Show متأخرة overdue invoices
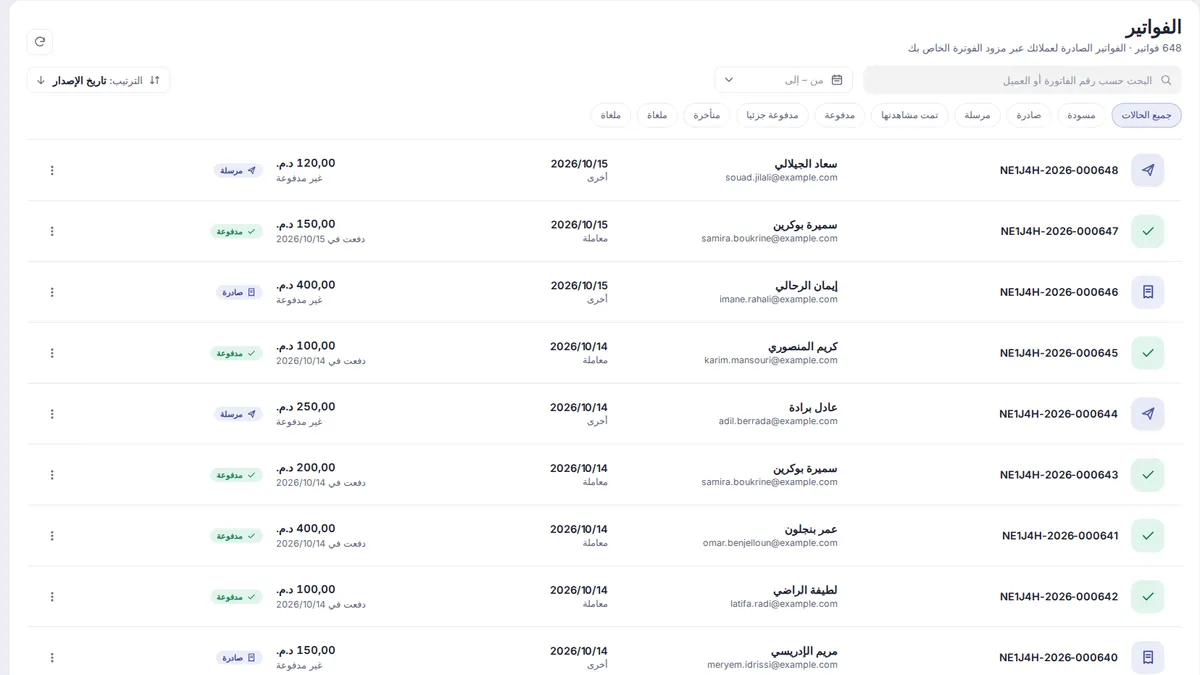1200x675 pixels. point(707,115)
